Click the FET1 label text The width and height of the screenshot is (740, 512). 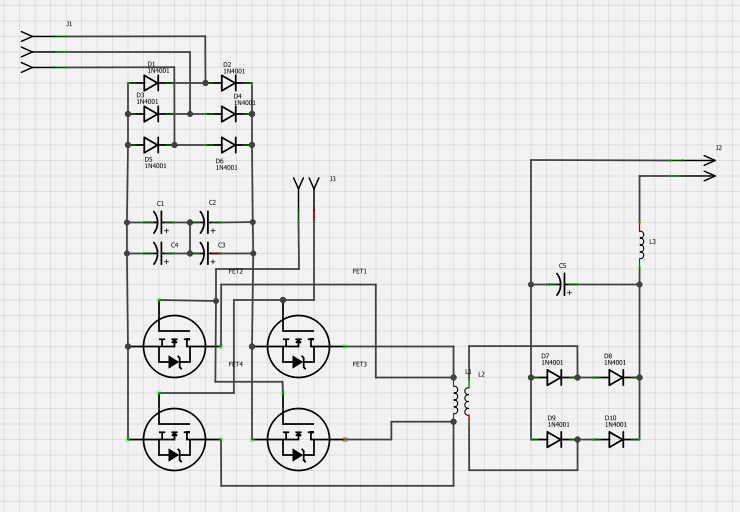click(x=360, y=271)
